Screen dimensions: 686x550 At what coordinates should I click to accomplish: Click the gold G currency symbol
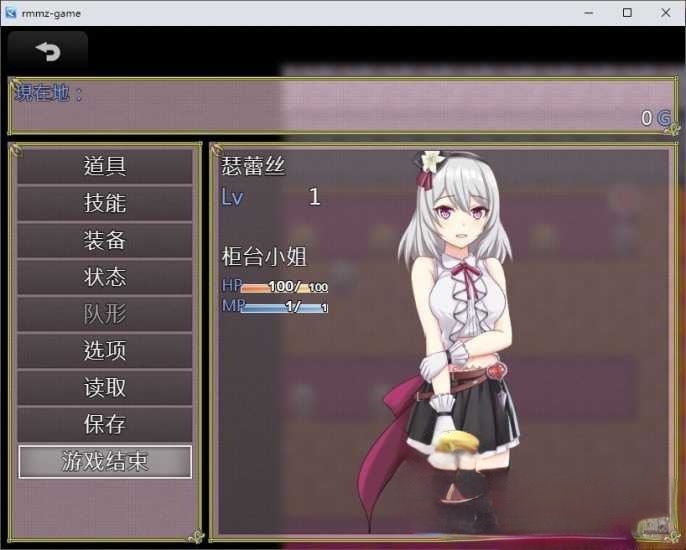pos(664,118)
